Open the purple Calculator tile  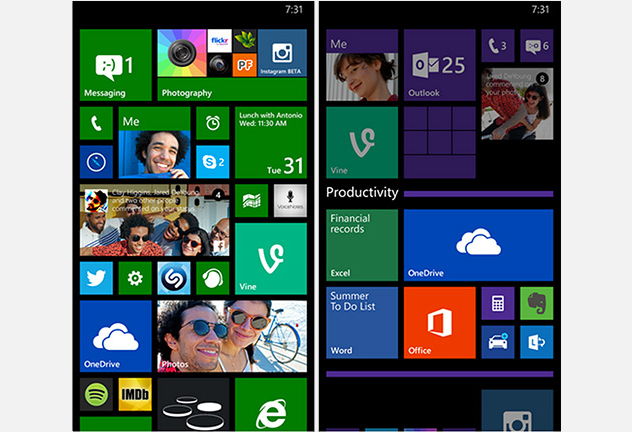498,303
